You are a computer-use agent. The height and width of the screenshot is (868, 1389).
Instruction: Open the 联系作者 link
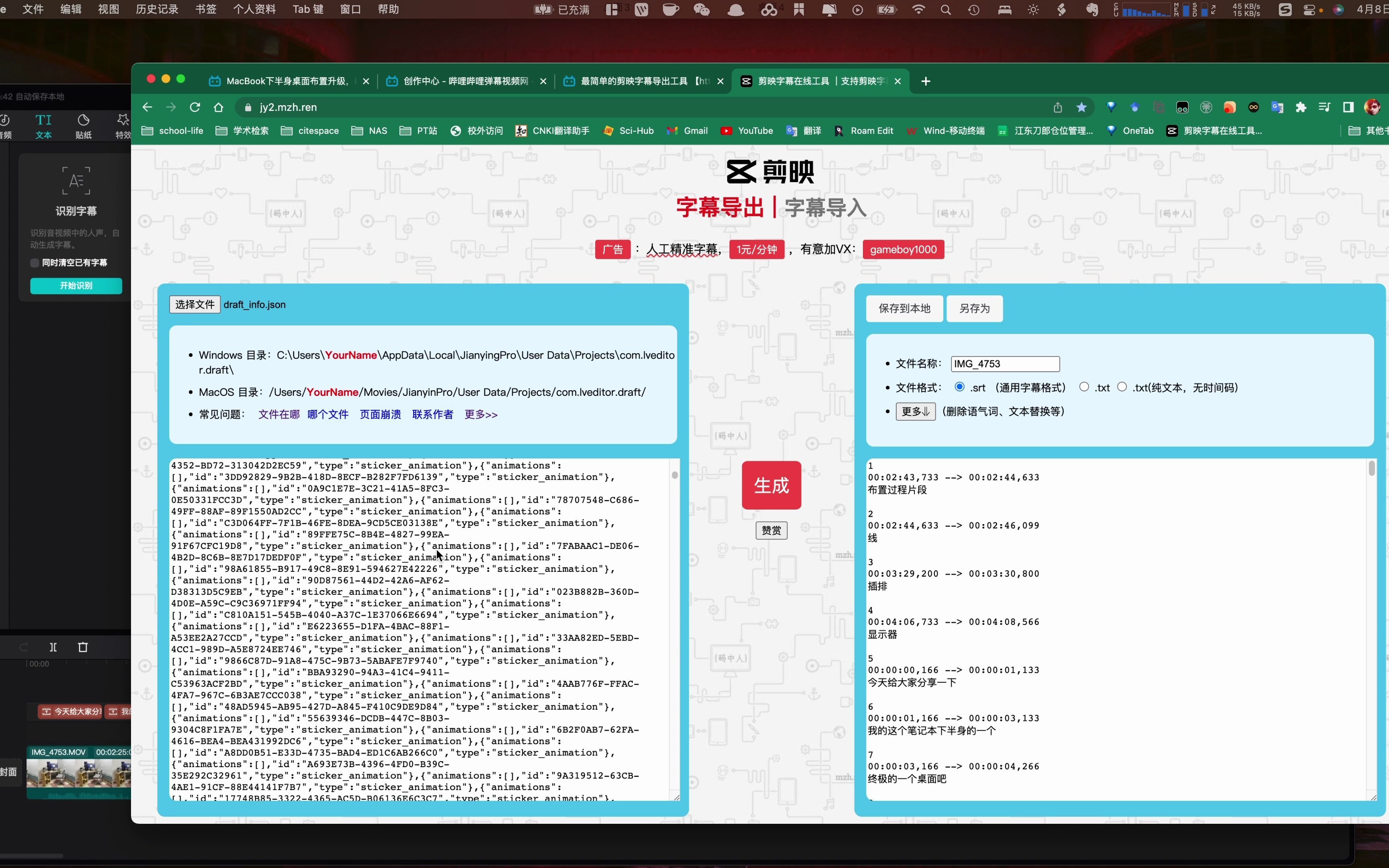(x=432, y=414)
